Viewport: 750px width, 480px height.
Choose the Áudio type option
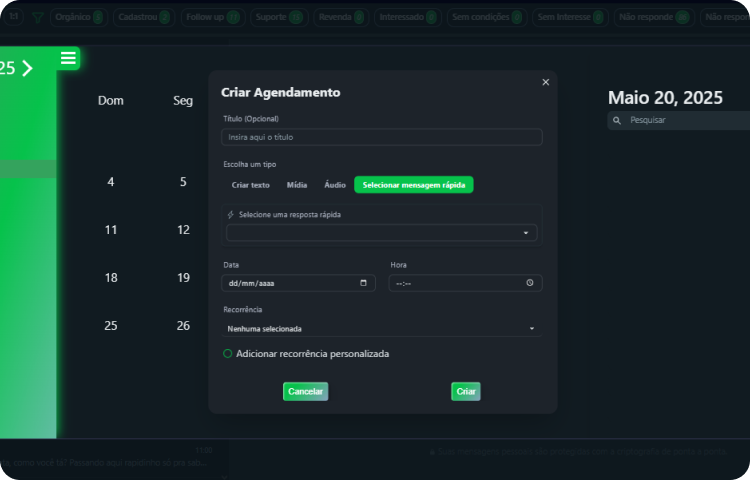pos(335,185)
